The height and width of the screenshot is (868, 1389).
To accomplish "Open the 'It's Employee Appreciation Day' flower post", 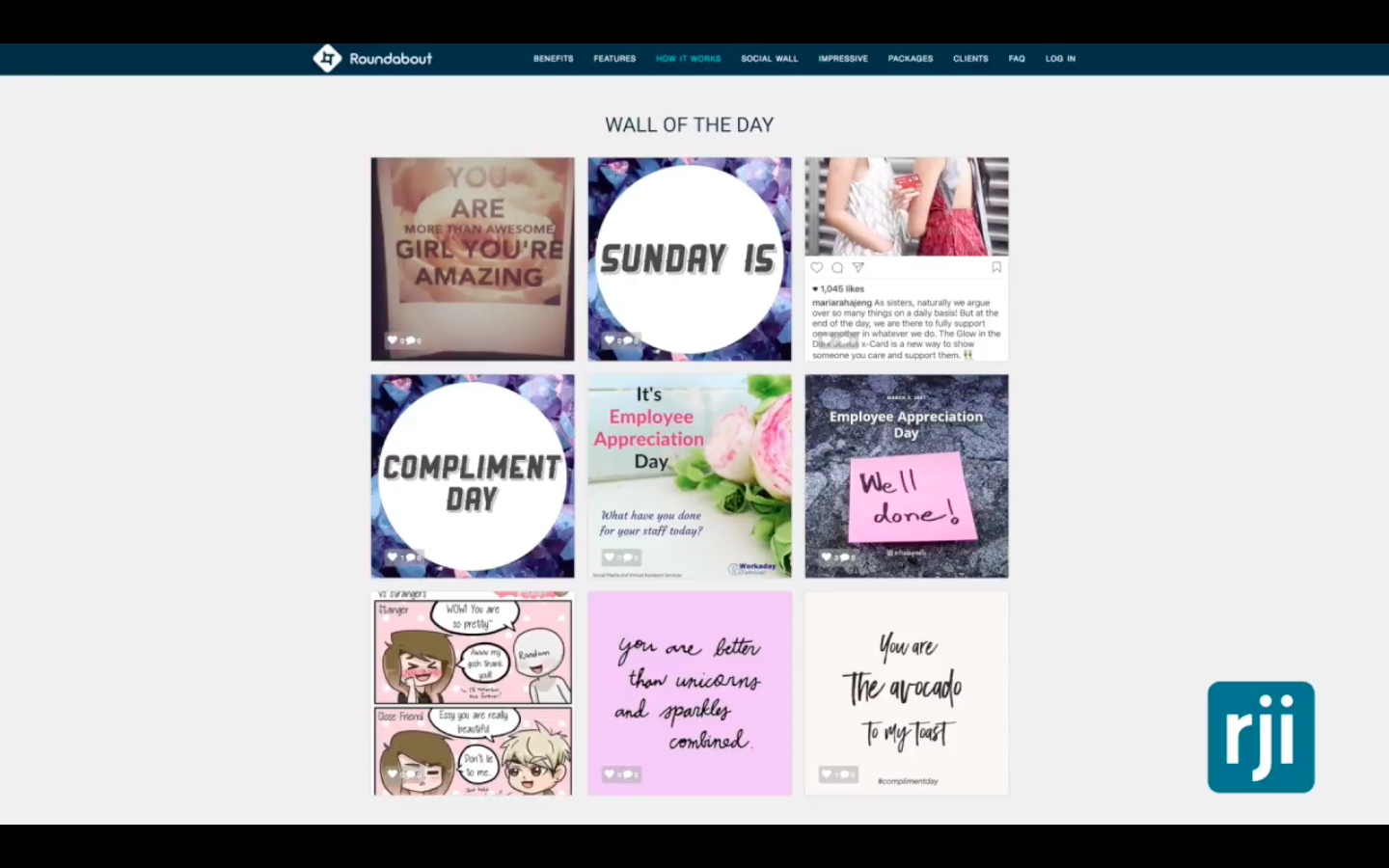I will [690, 476].
